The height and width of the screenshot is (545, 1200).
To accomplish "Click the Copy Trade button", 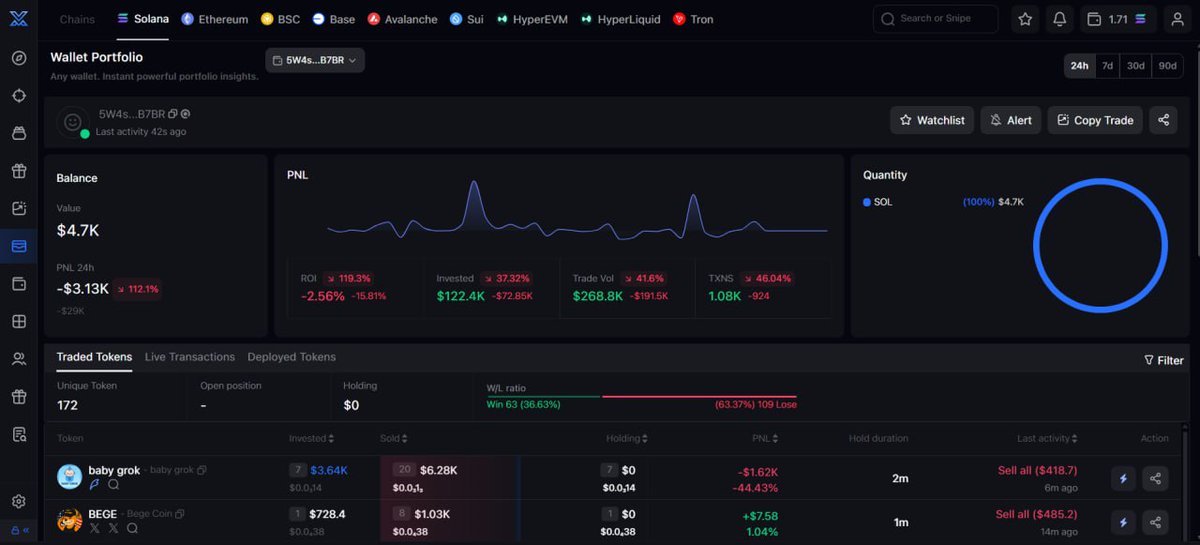I will [1095, 120].
